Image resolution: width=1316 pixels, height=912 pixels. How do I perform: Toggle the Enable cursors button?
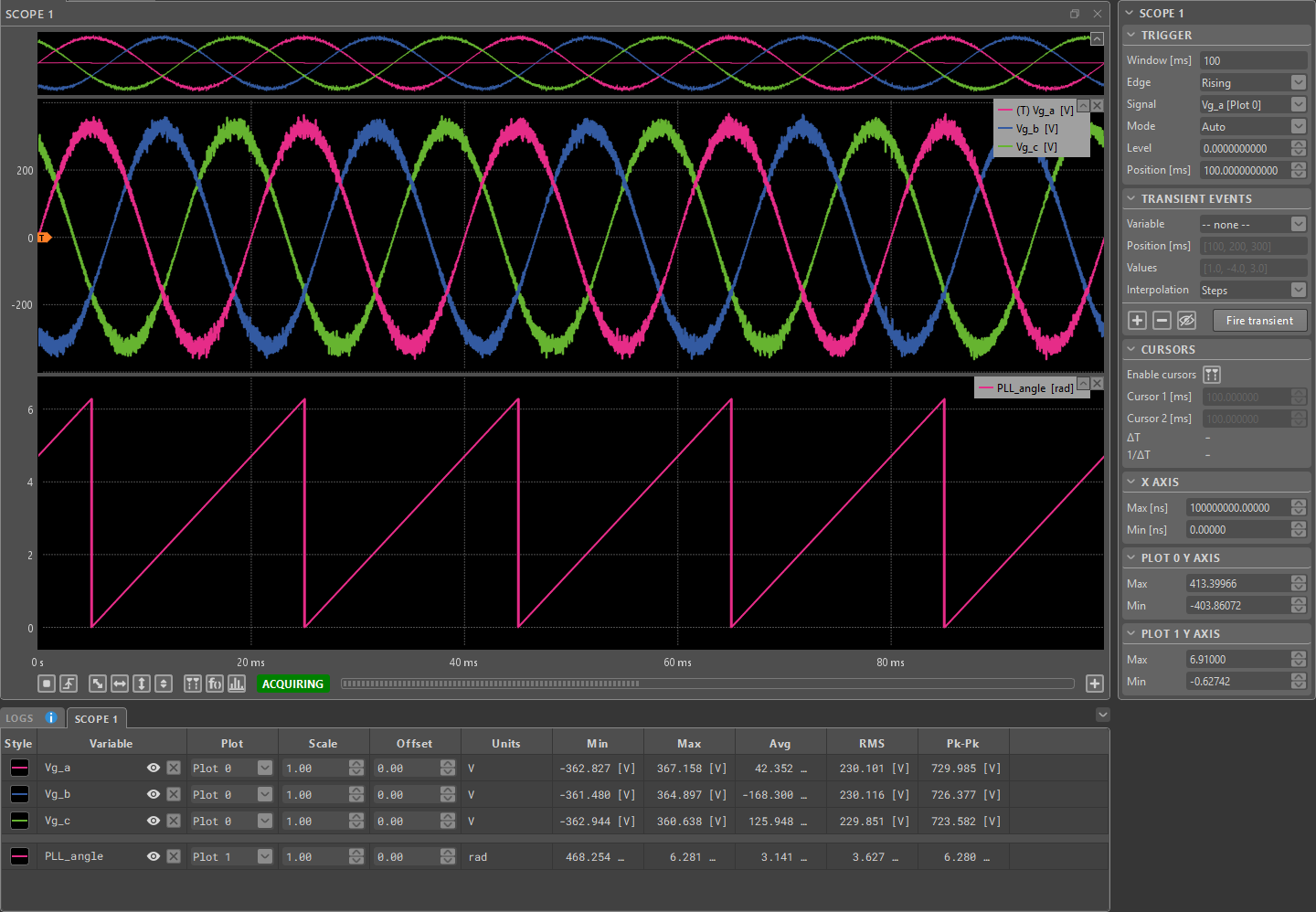coord(1212,375)
